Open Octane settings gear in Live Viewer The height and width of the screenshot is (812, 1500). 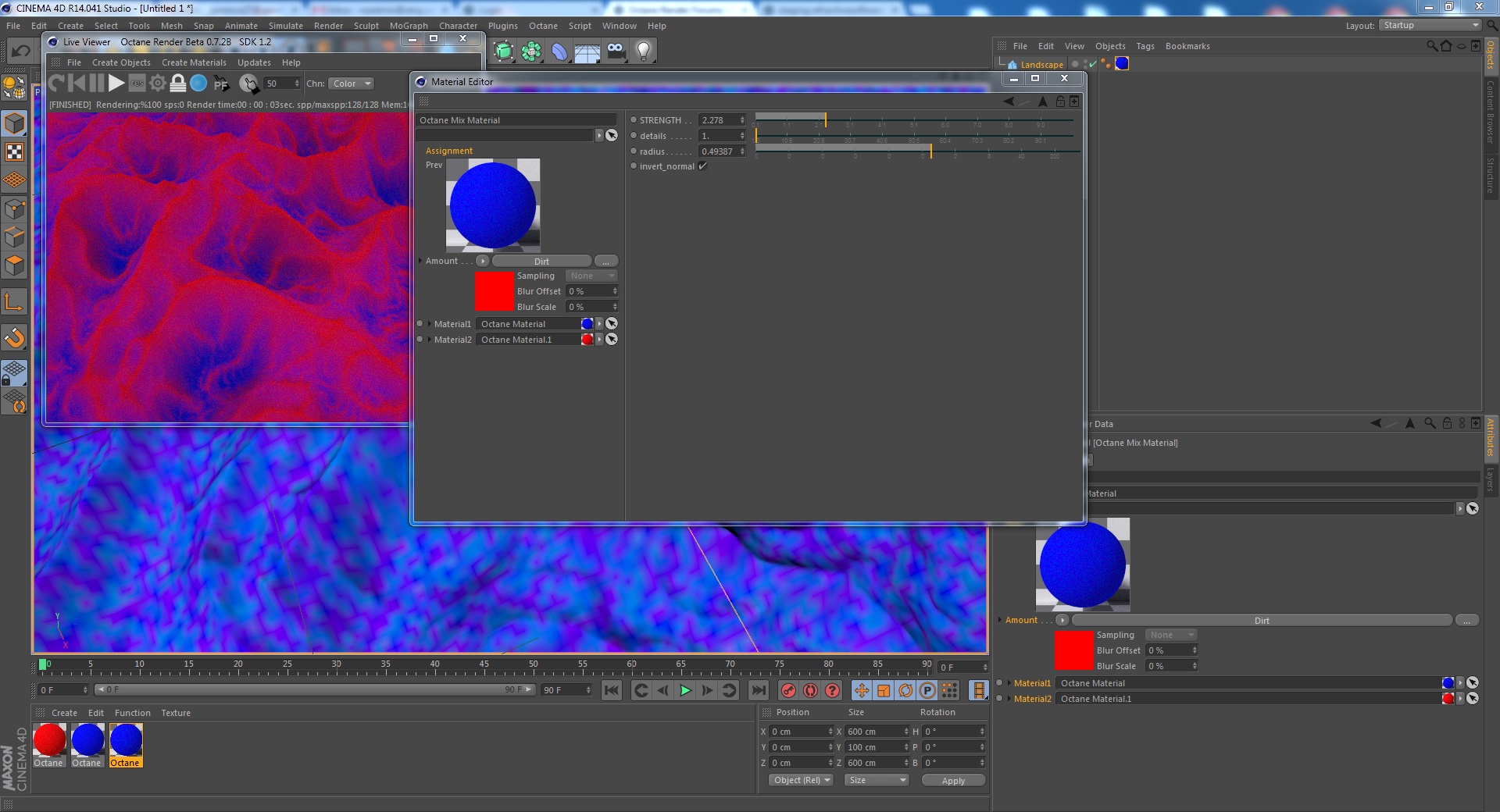pyautogui.click(x=158, y=83)
